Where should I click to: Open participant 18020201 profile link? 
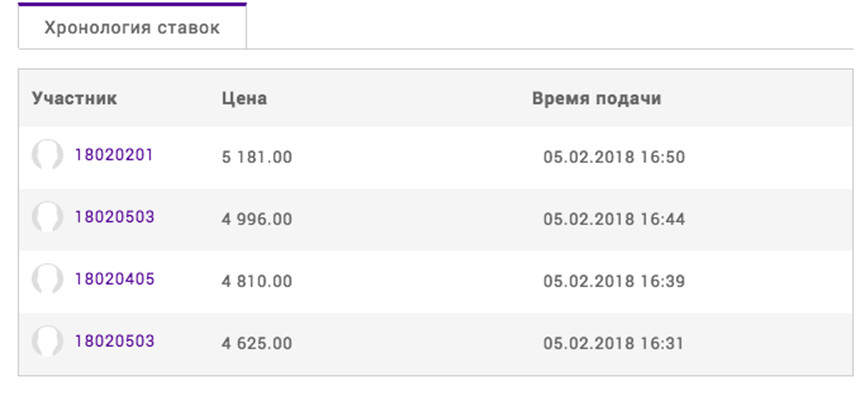[x=114, y=155]
